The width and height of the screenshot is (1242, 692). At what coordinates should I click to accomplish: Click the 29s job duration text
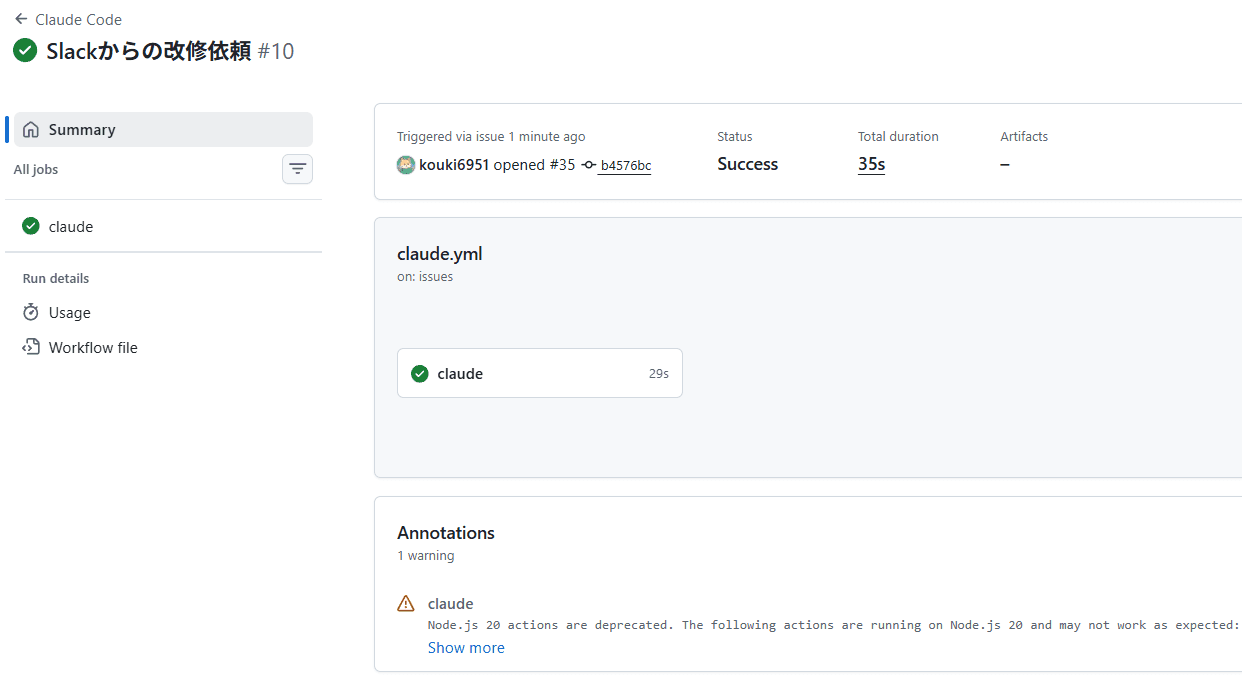[659, 373]
